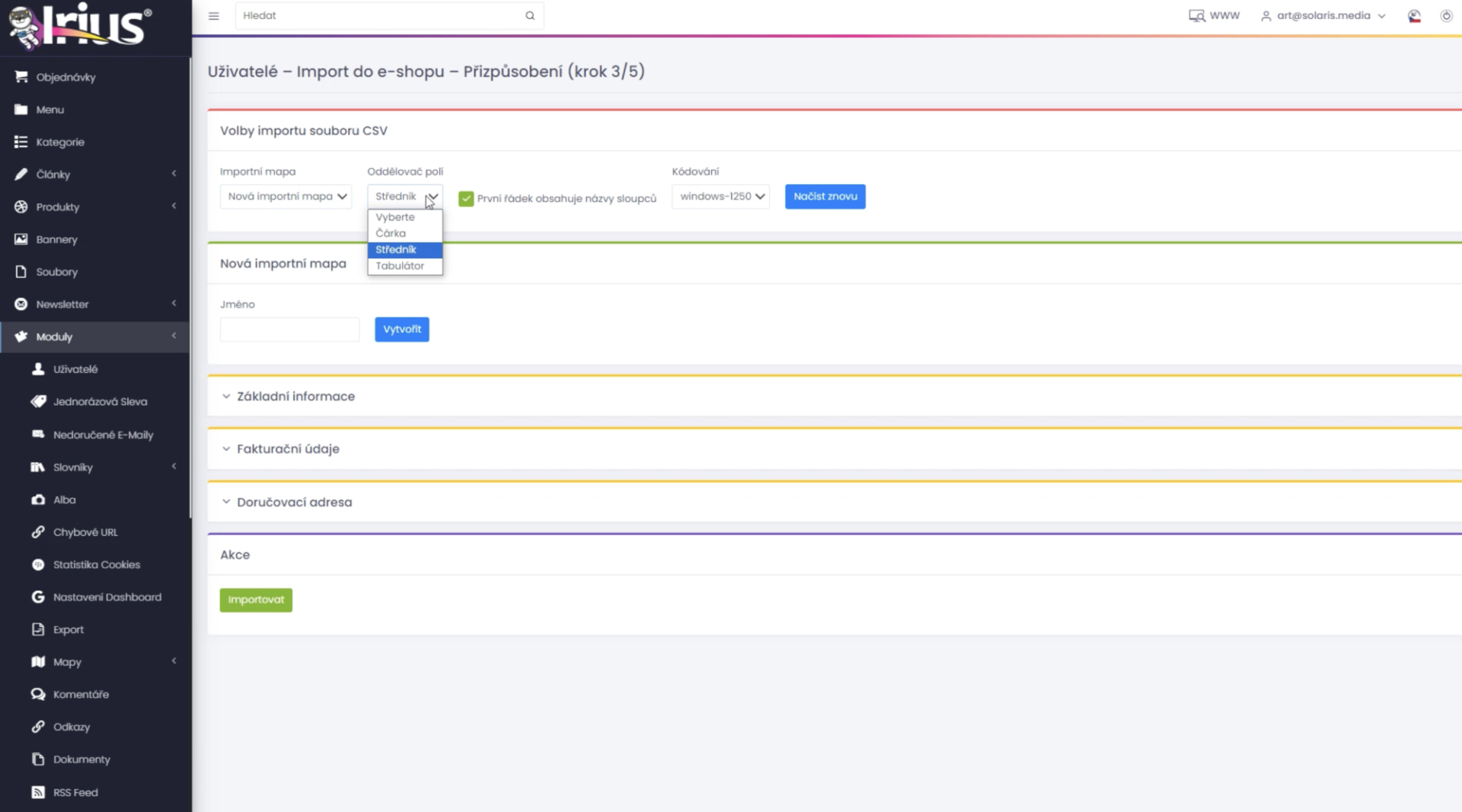Expand the Newsletter submenu arrow

[174, 304]
